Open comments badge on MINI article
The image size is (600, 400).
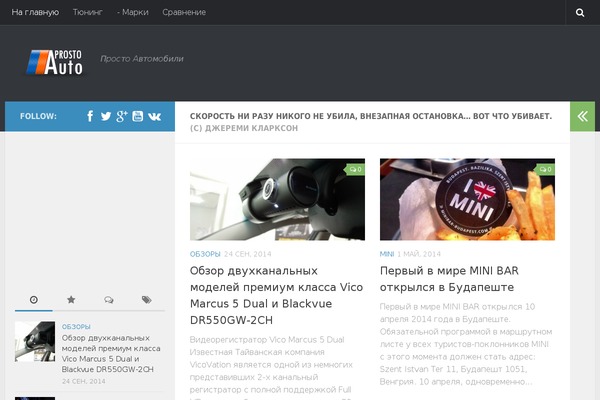545,170
